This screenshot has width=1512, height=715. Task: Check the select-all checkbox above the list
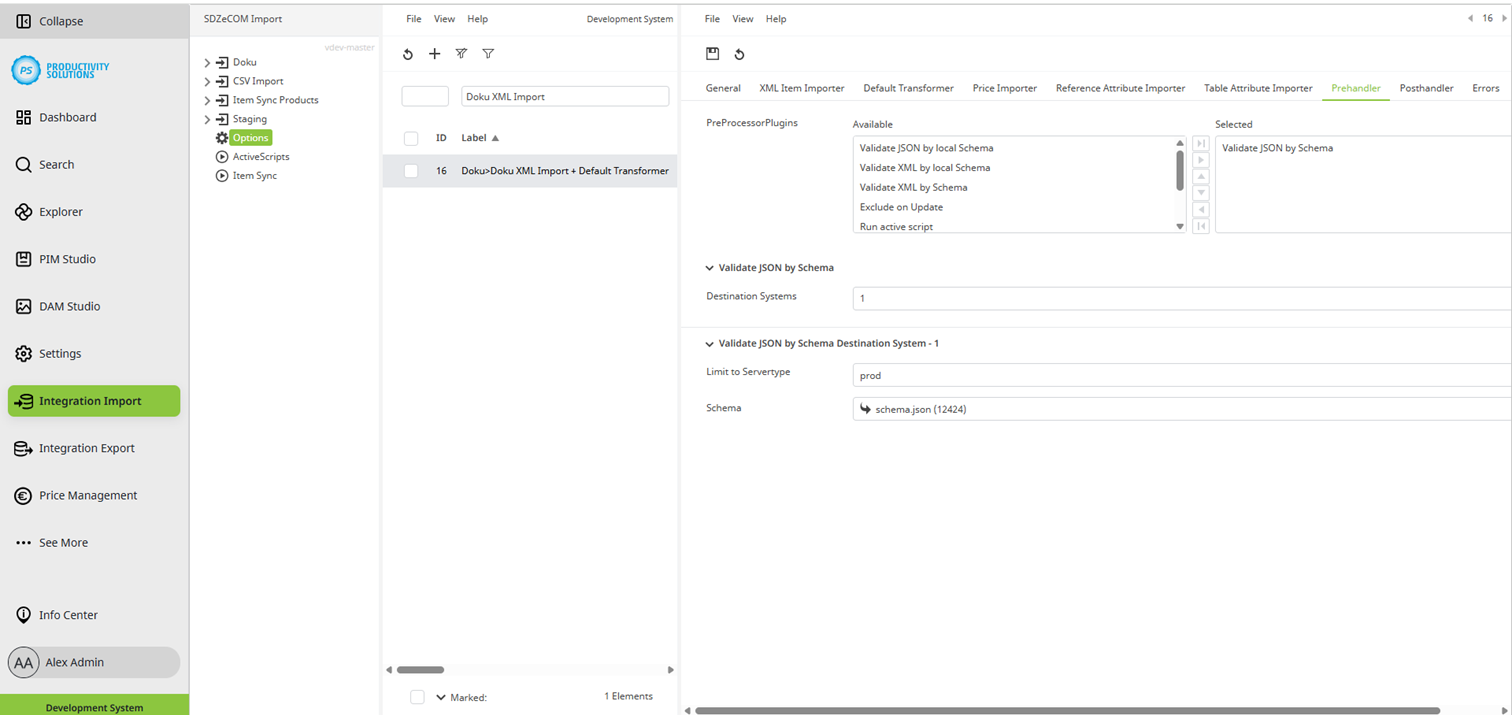coord(410,138)
